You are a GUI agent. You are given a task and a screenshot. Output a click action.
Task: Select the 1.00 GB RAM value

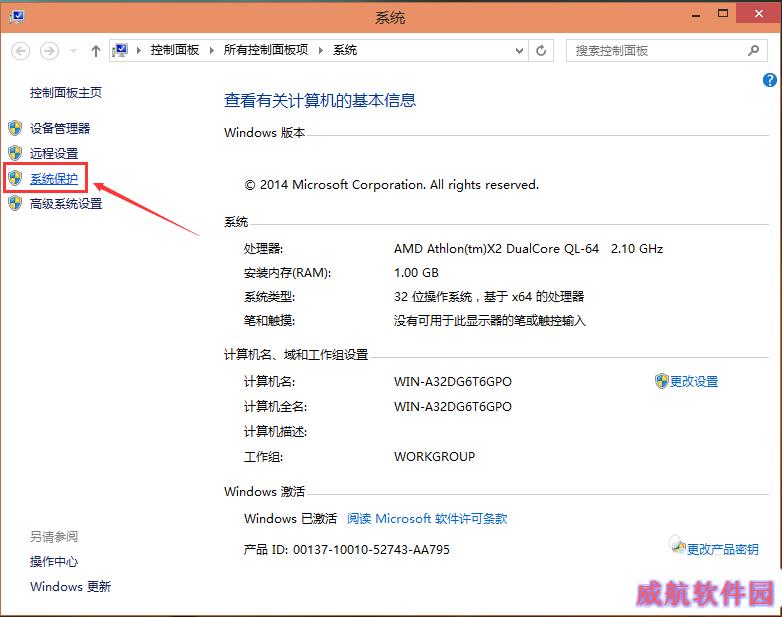(416, 273)
